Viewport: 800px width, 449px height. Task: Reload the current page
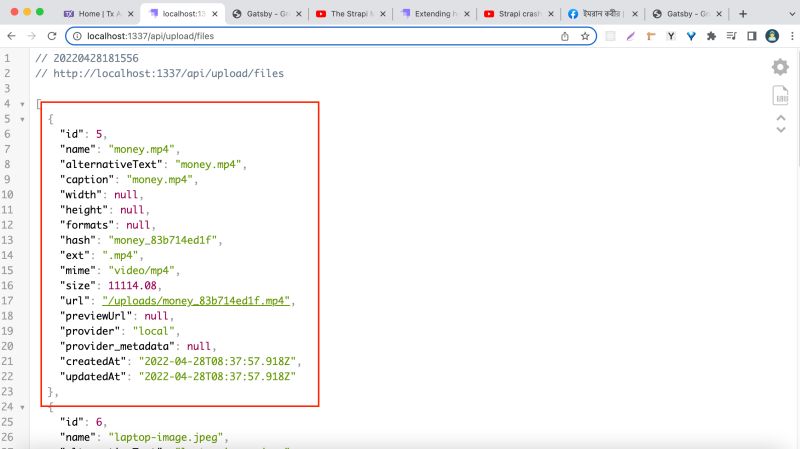point(52,36)
